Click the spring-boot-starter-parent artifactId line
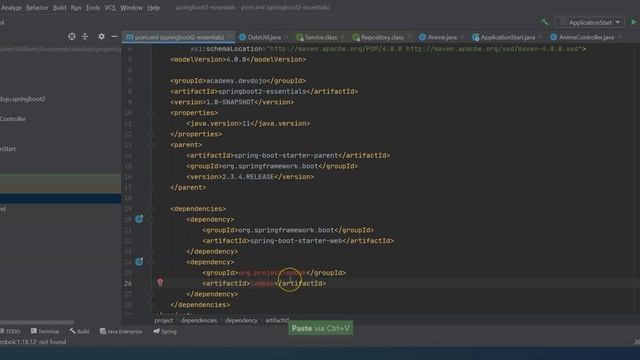640x360 pixels. (288, 156)
